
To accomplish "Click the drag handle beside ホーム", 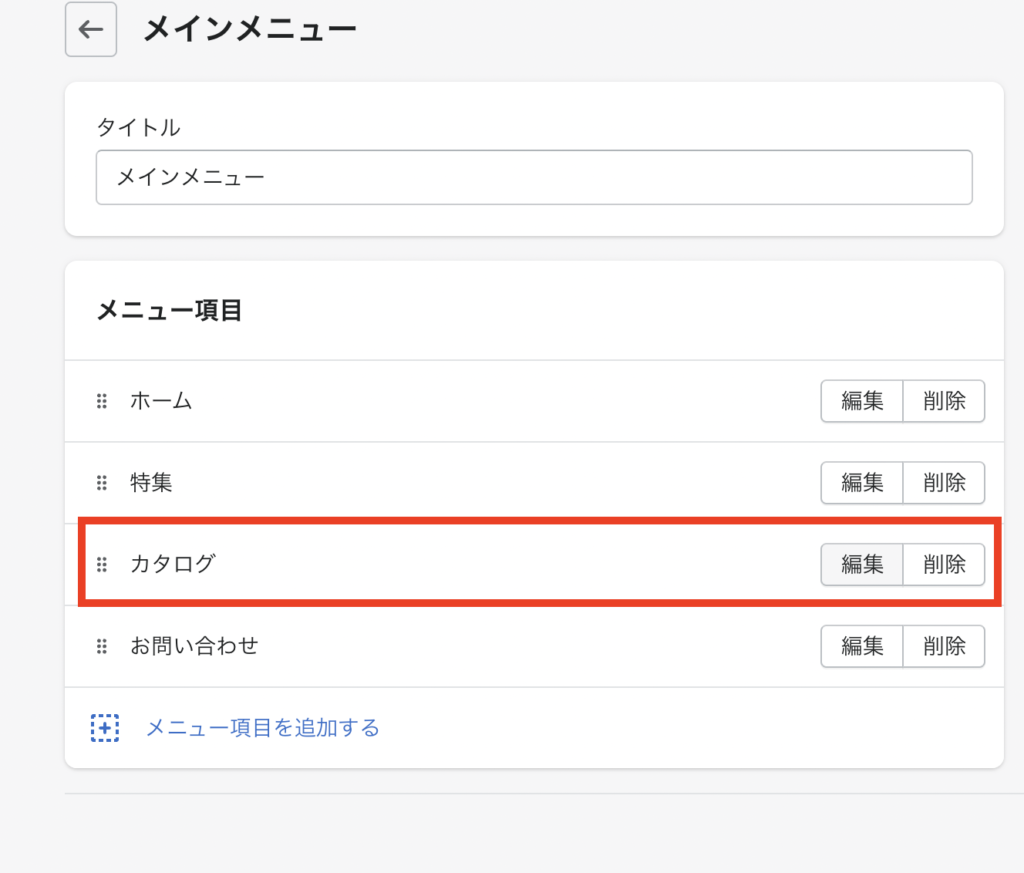I will [101, 401].
